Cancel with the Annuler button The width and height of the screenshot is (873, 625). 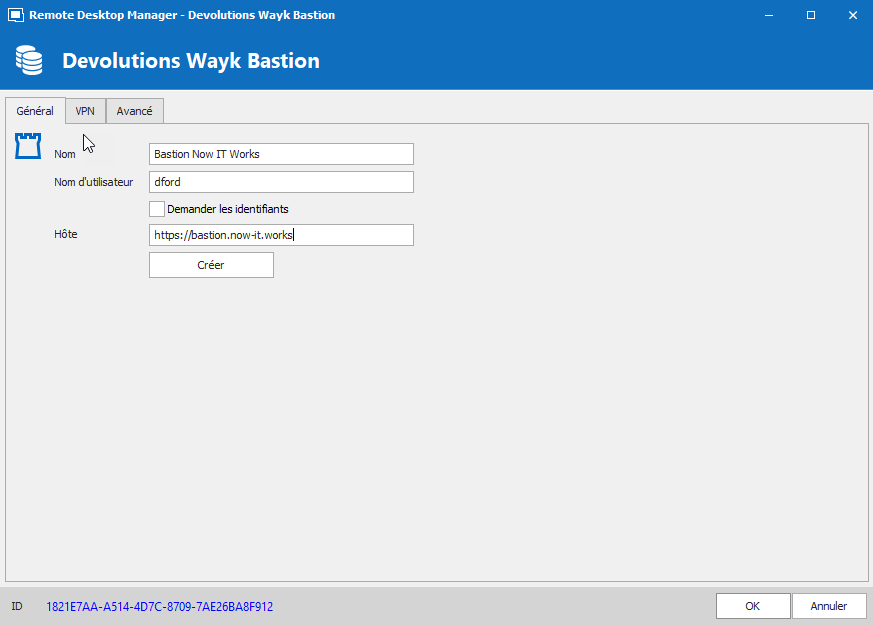click(828, 606)
